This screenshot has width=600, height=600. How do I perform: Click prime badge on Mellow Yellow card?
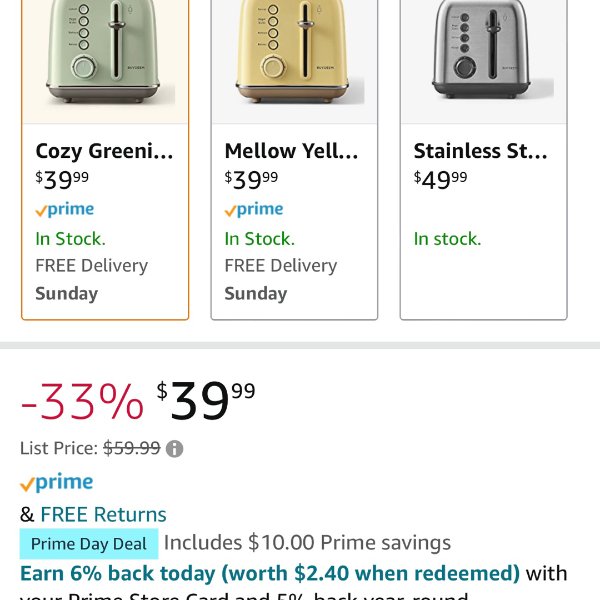point(254,210)
